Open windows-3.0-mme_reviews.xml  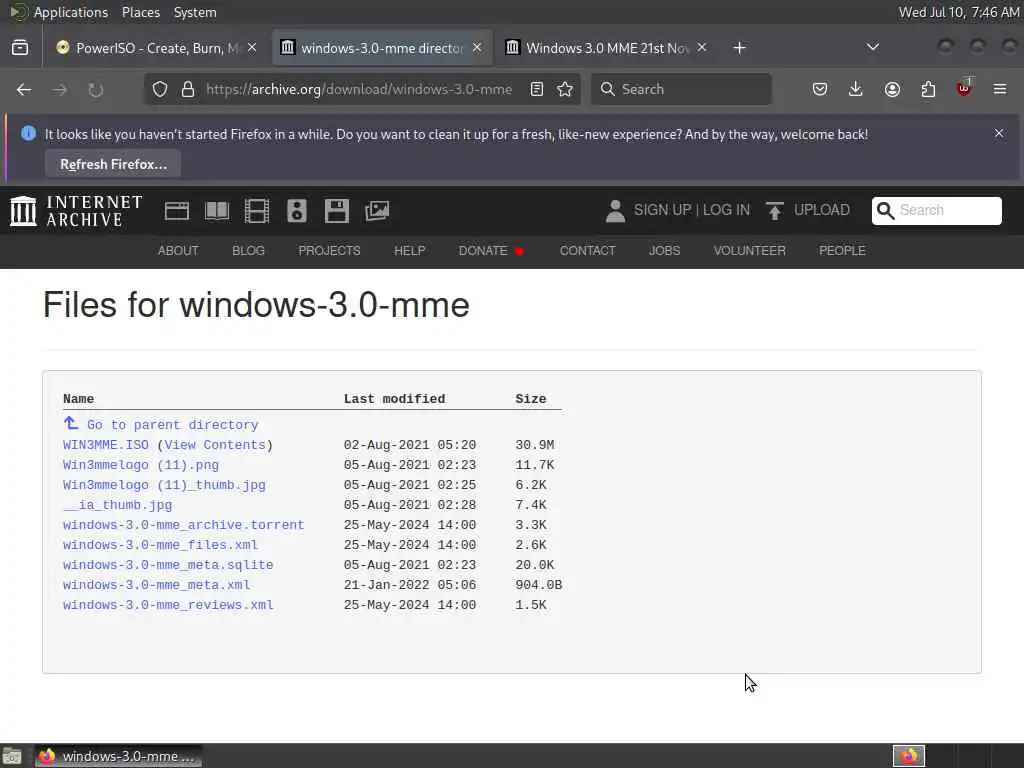168,605
